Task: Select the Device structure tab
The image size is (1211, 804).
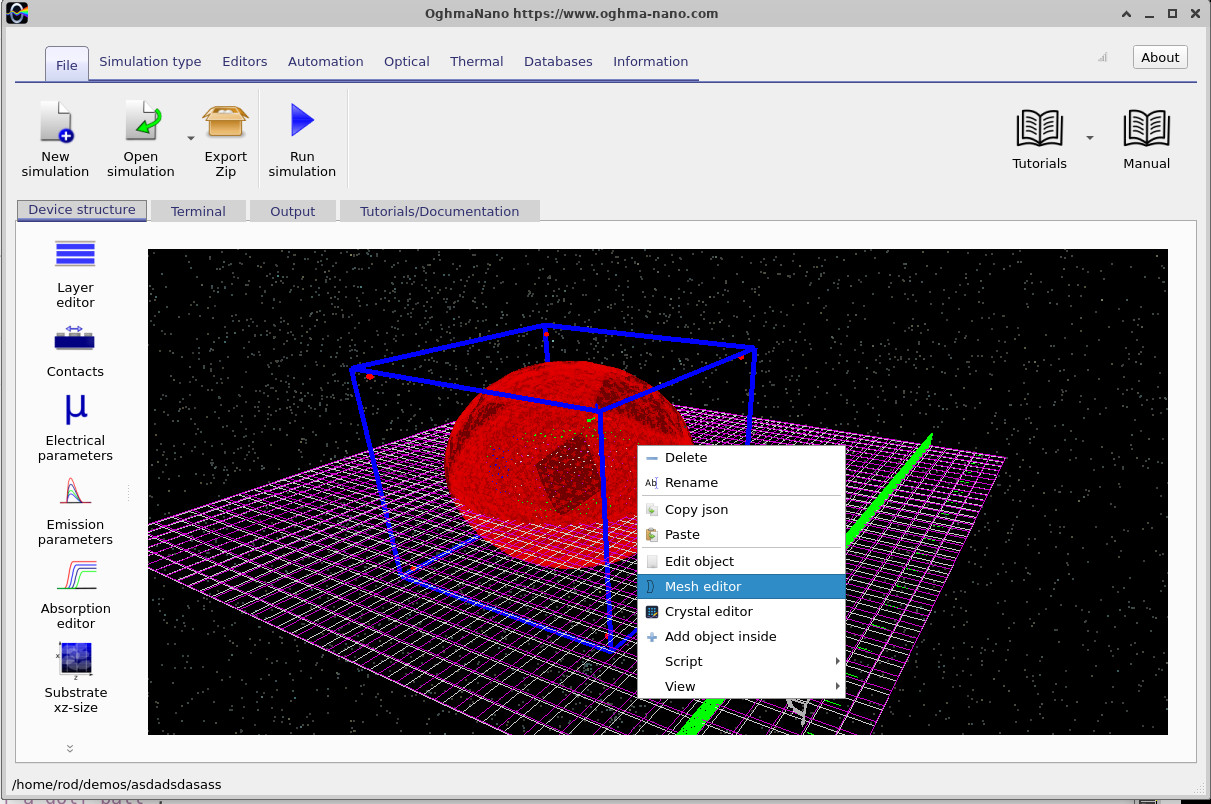Action: tap(82, 210)
